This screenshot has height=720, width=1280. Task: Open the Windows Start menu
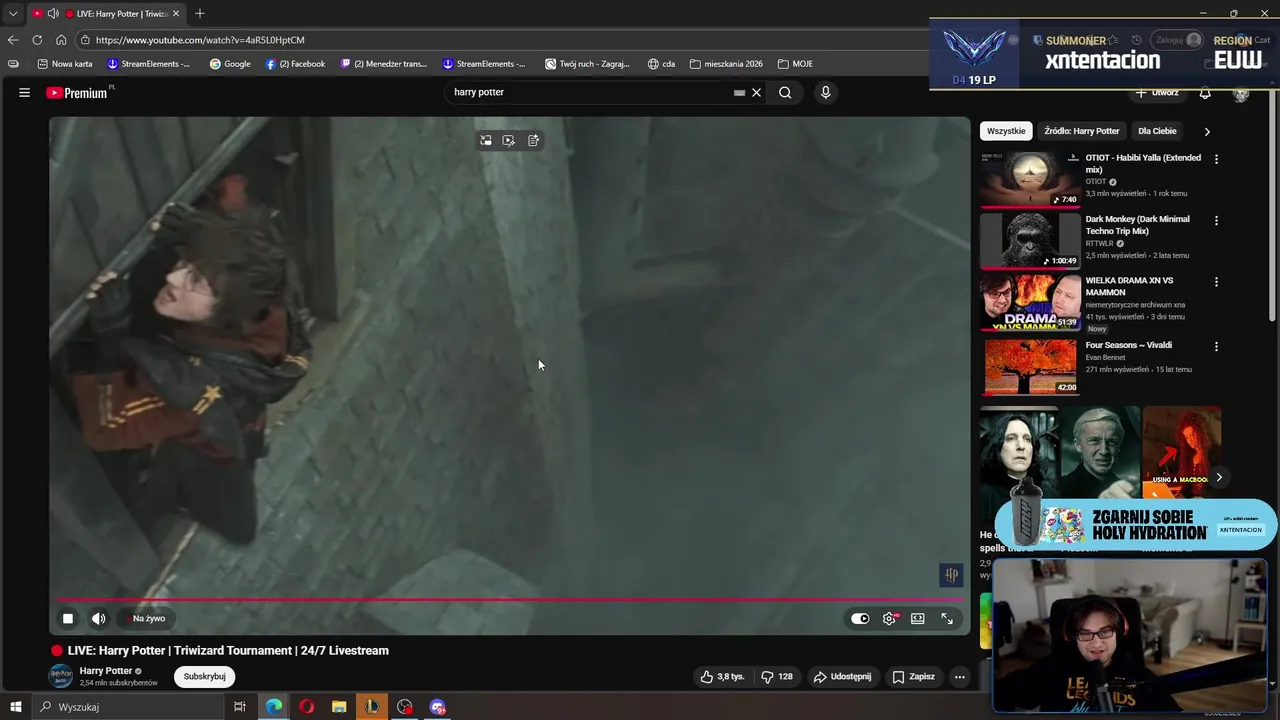click(x=15, y=707)
